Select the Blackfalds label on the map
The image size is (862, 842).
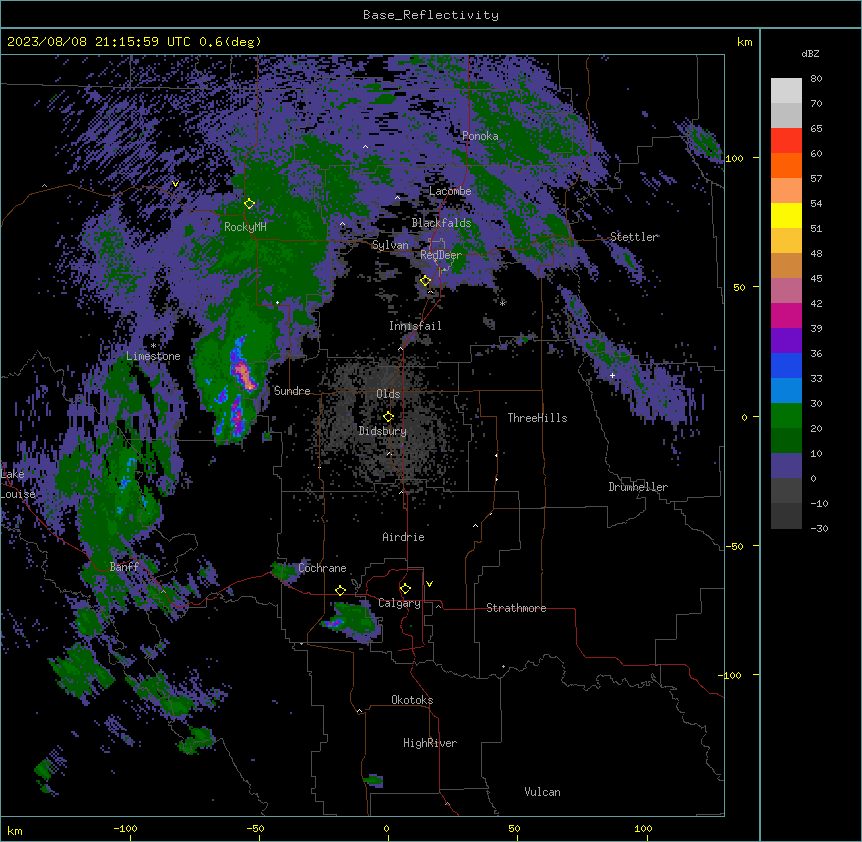tap(441, 223)
